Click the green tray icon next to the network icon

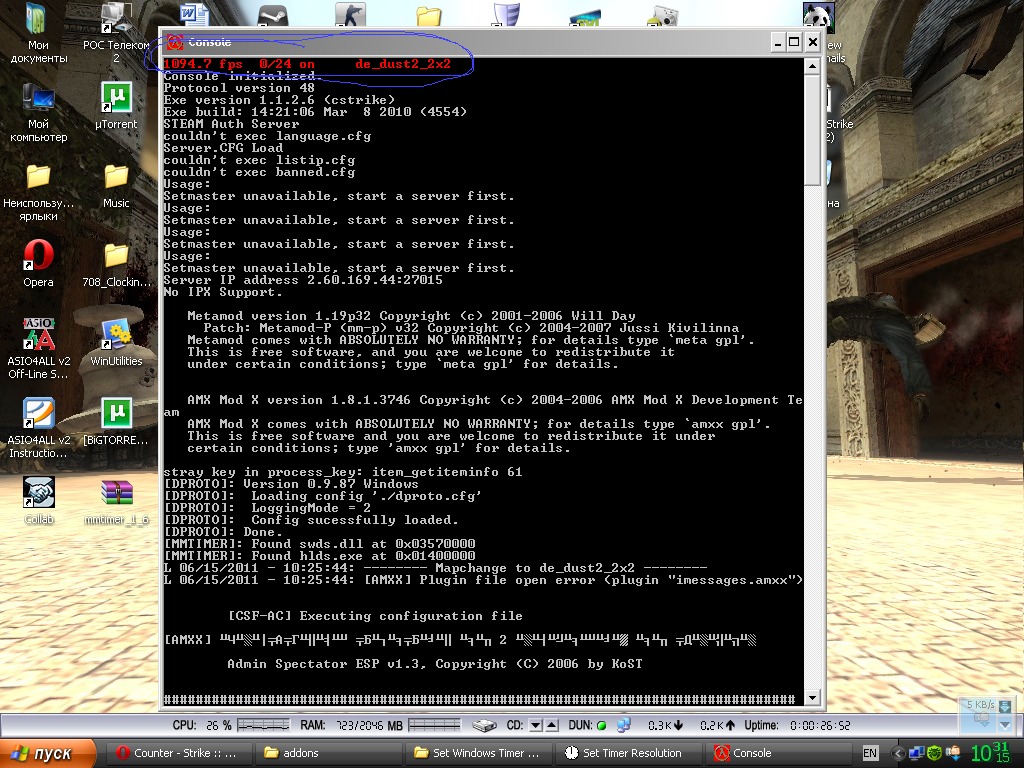tap(935, 753)
